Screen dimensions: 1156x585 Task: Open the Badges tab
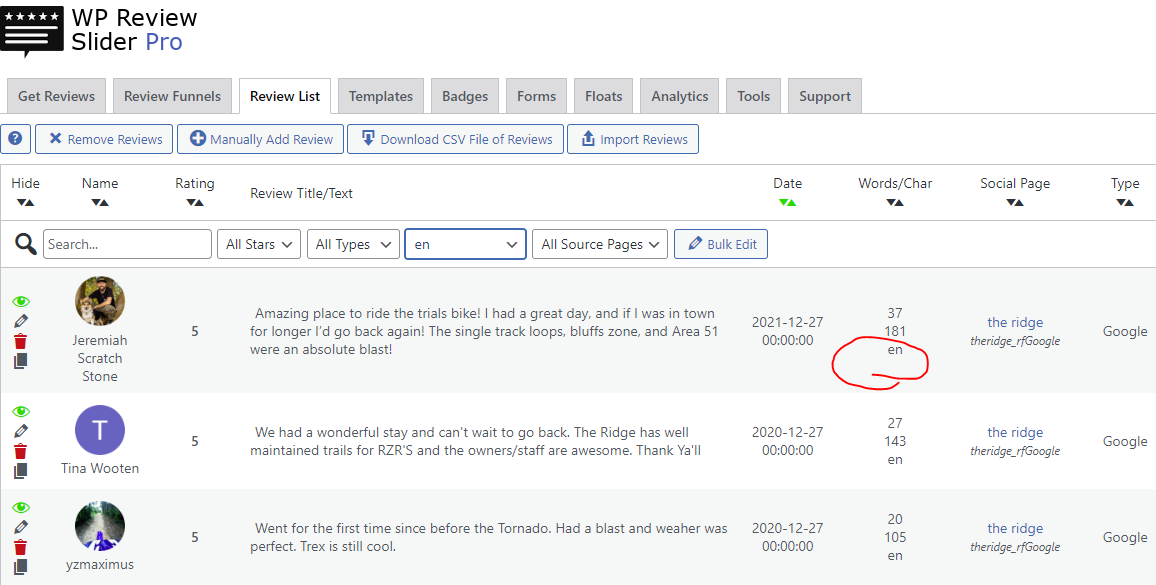tap(465, 96)
